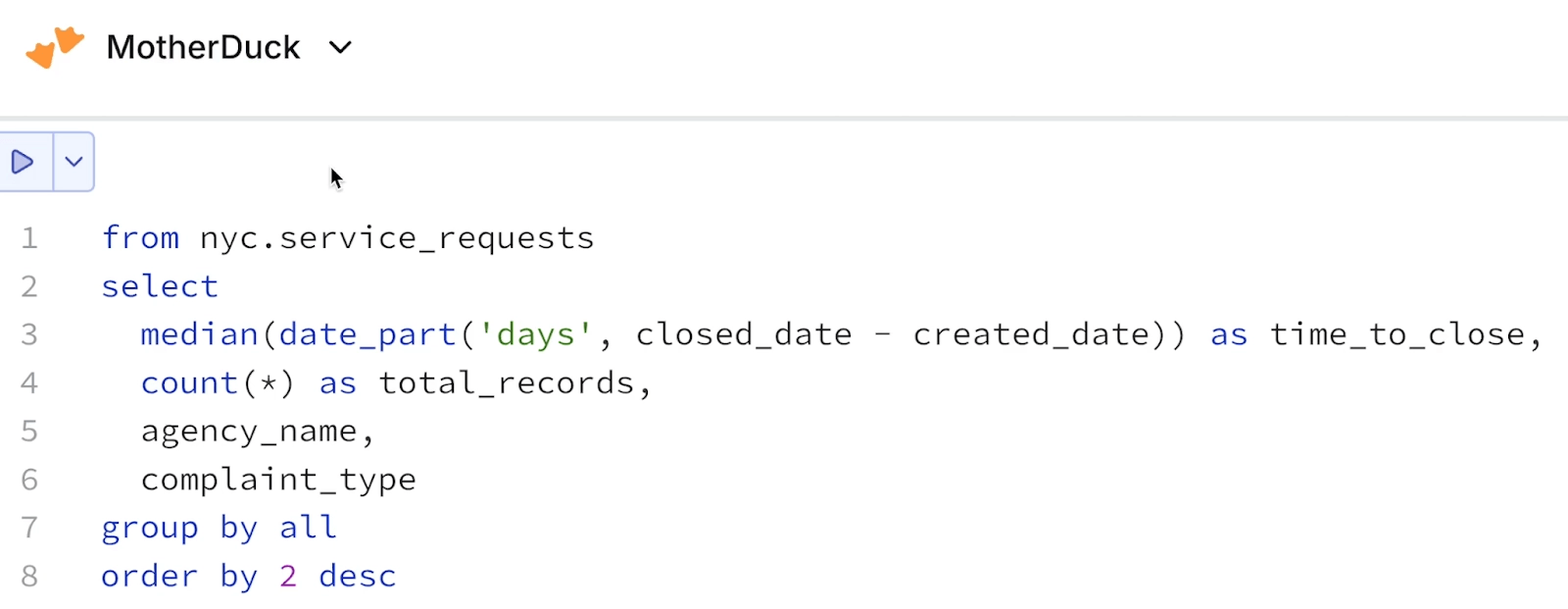Click the chevron right of the play button

(73, 162)
